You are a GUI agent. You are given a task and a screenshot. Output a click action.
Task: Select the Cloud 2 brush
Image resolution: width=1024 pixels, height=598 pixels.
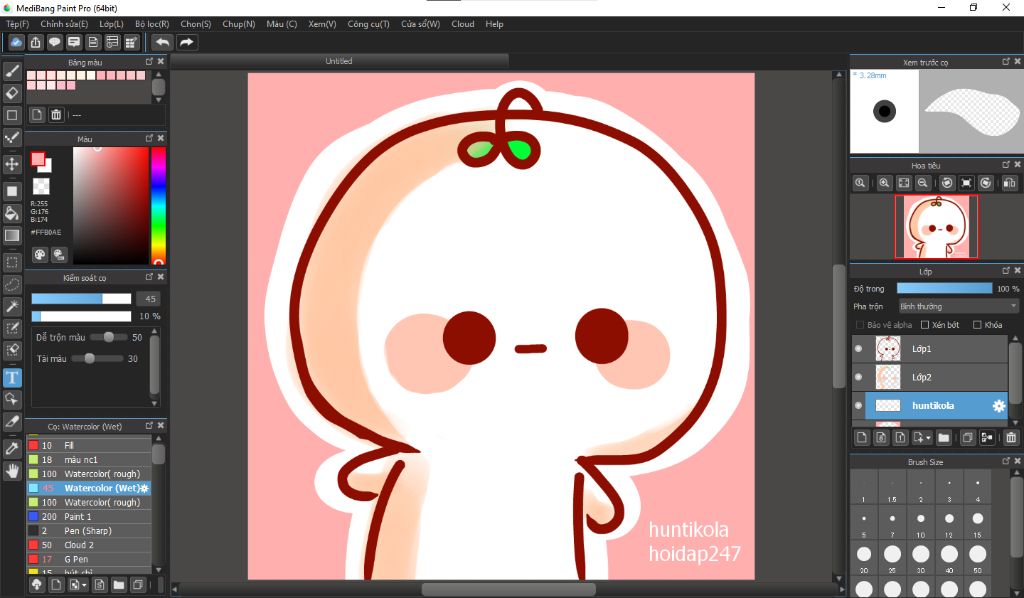pyautogui.click(x=89, y=545)
